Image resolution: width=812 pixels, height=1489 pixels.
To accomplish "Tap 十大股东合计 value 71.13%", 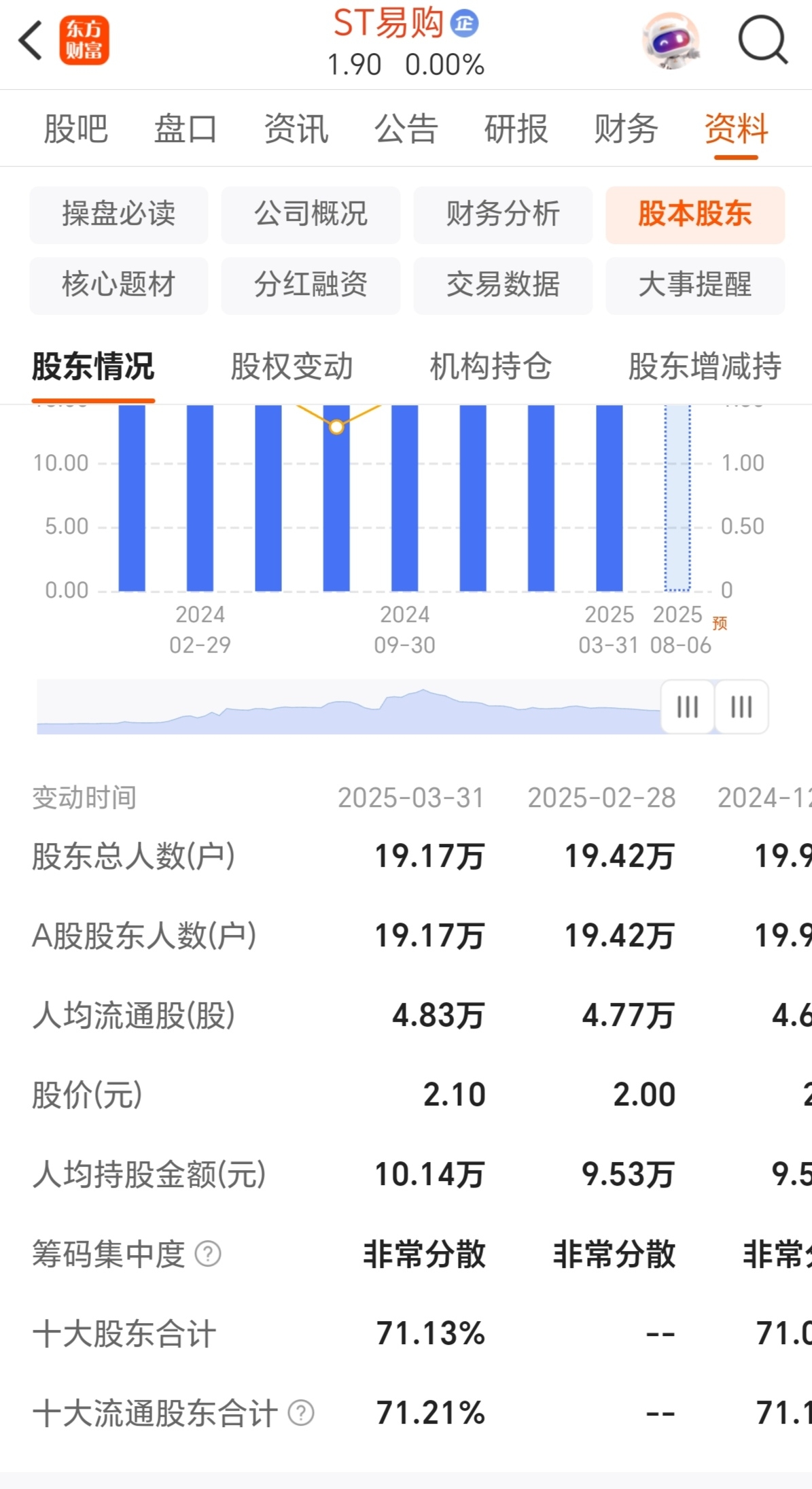I will (431, 1333).
